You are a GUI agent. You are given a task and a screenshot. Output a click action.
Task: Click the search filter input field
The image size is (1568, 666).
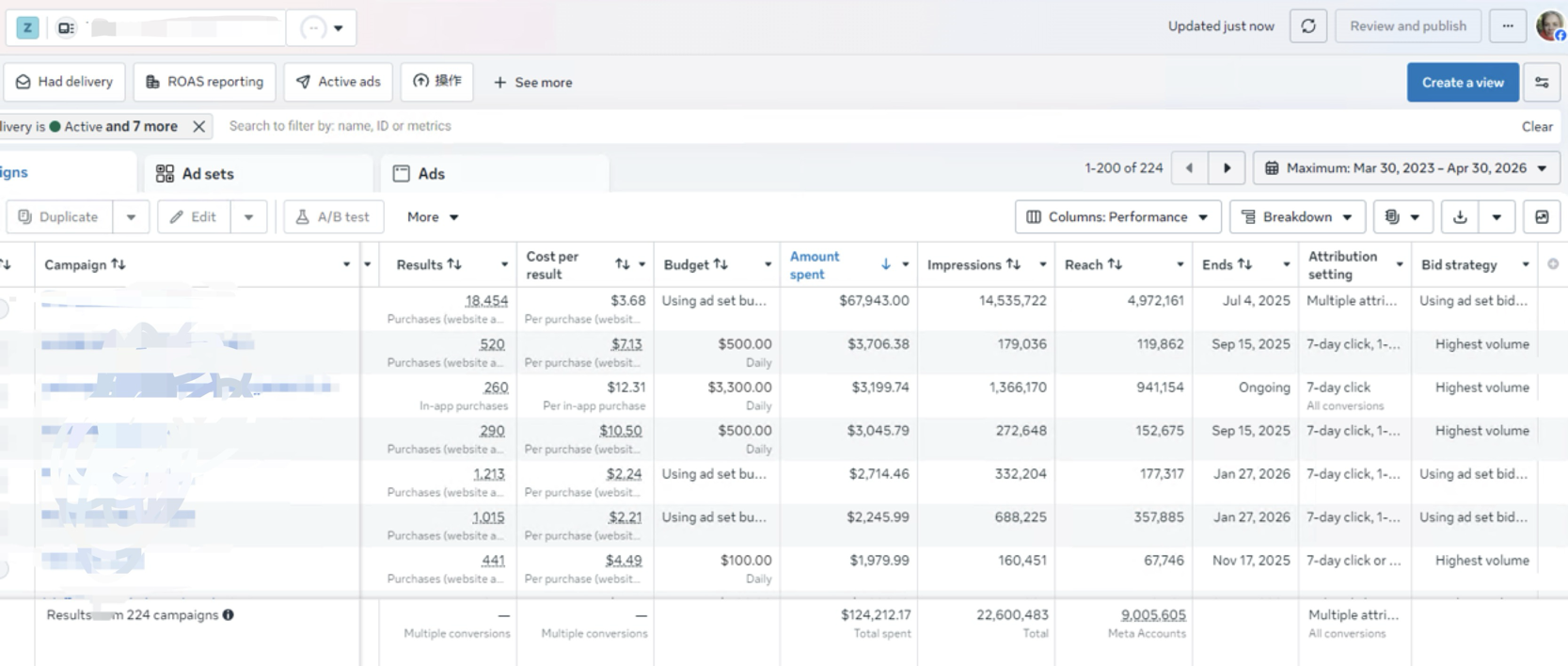click(865, 126)
